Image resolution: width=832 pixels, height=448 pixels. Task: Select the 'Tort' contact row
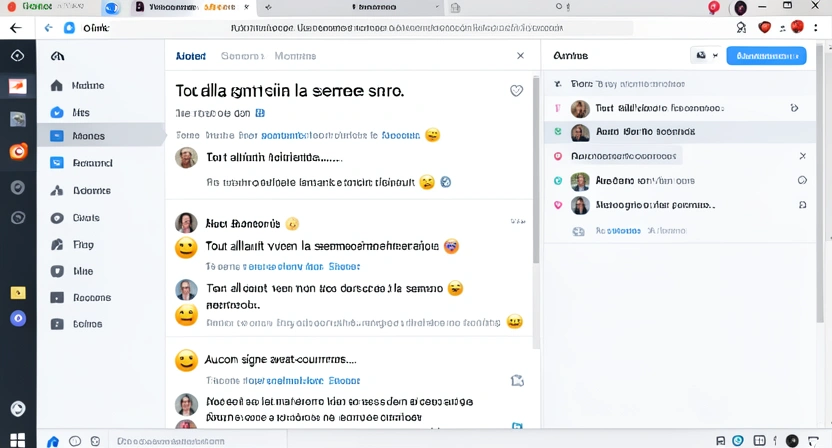[x=680, y=108]
